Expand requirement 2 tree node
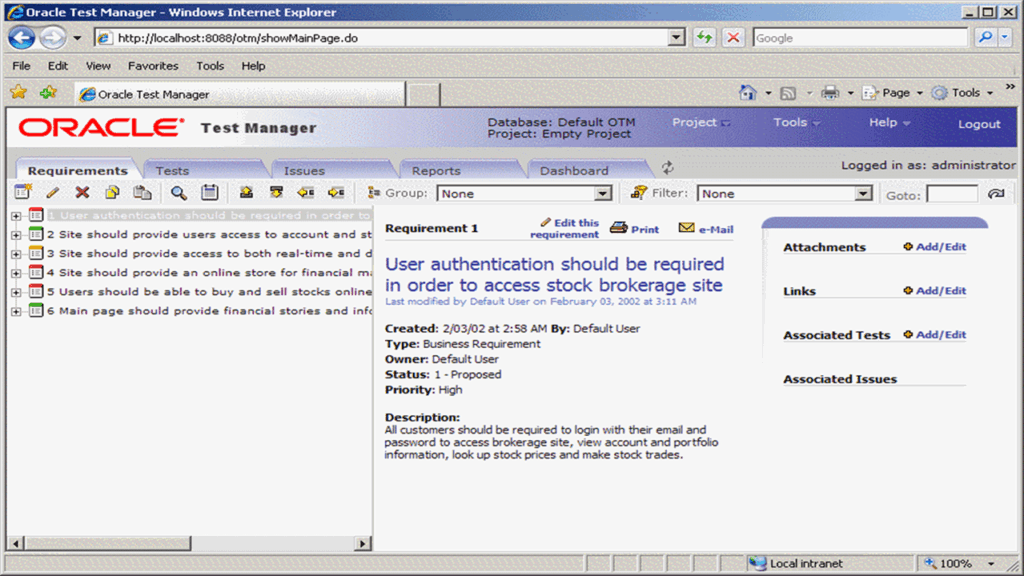1024x576 pixels. [16, 234]
